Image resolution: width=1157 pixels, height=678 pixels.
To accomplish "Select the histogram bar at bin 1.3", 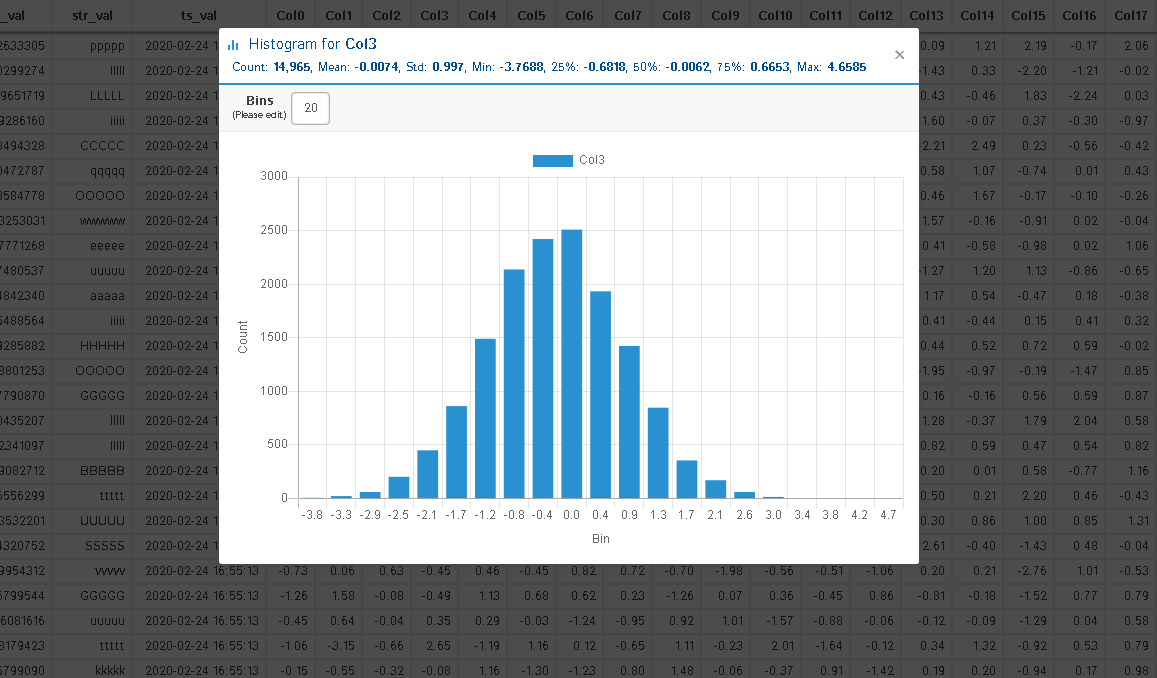I will pyautogui.click(x=658, y=453).
